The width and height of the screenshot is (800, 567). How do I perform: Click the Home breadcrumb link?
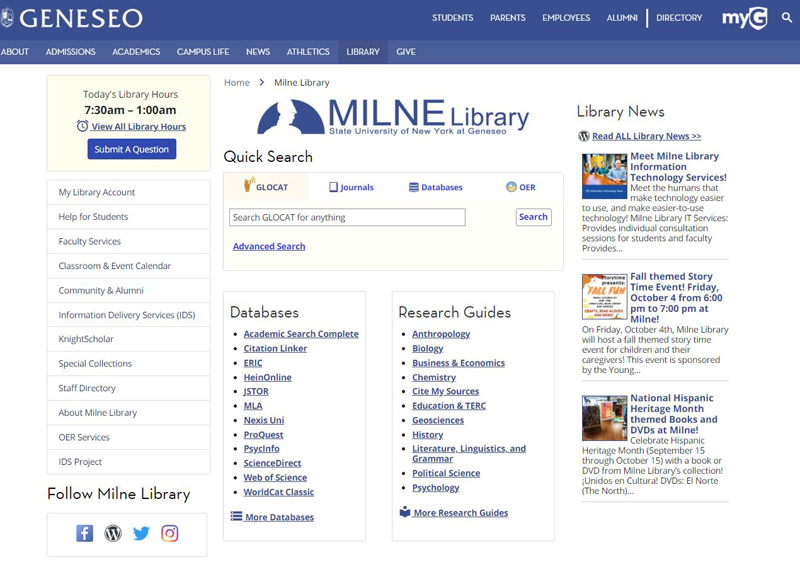[237, 83]
